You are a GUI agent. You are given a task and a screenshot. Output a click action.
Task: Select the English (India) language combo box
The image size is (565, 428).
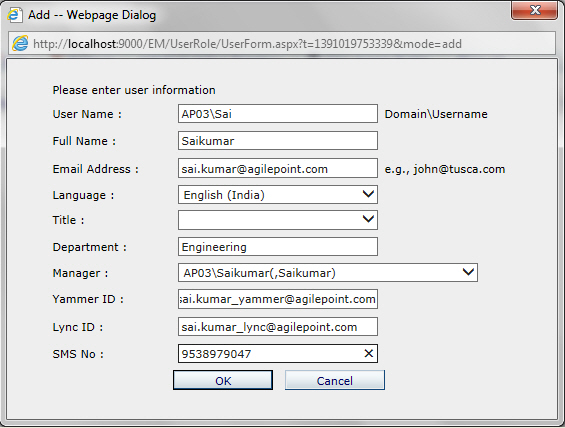tap(278, 195)
